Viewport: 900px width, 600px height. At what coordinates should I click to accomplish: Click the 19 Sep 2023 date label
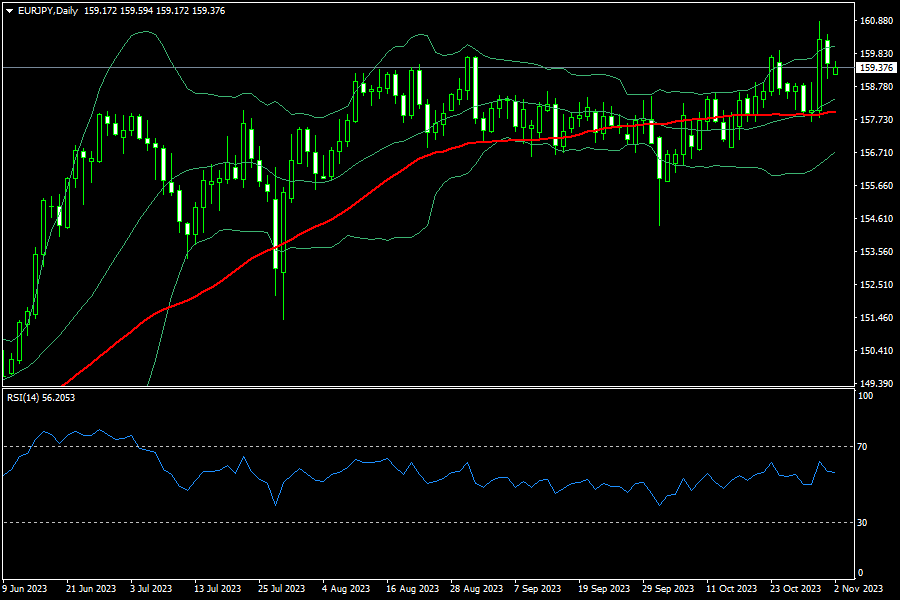[604, 589]
